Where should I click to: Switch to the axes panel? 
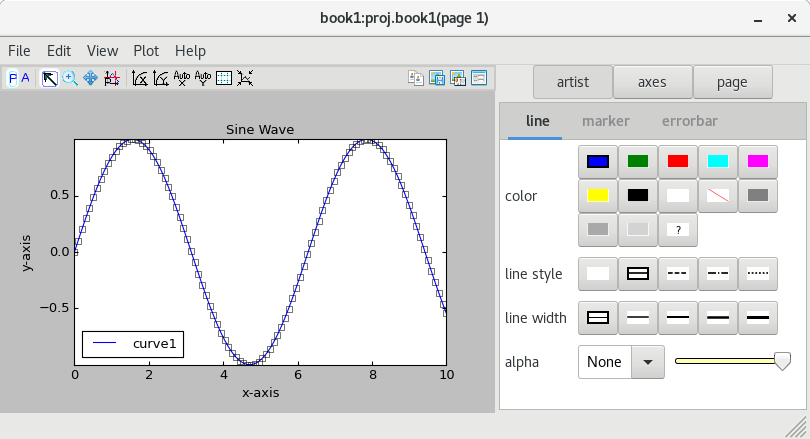tap(652, 82)
